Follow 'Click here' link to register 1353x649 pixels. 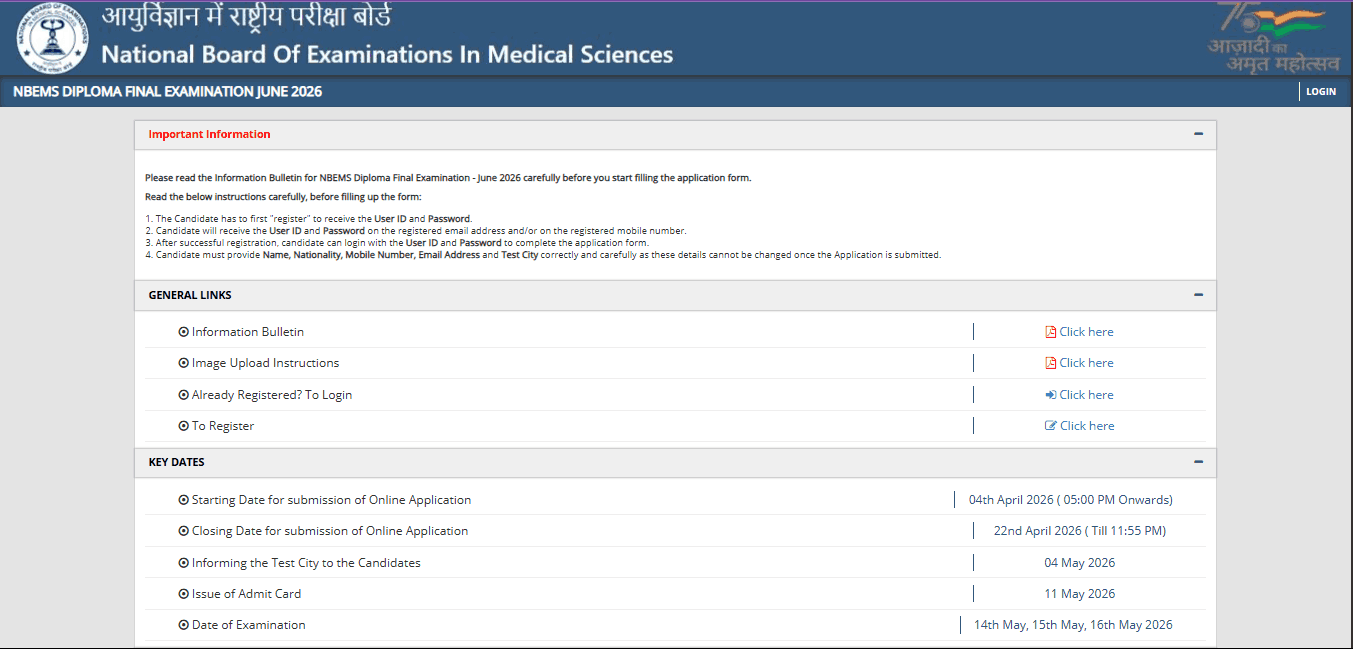[1086, 426]
